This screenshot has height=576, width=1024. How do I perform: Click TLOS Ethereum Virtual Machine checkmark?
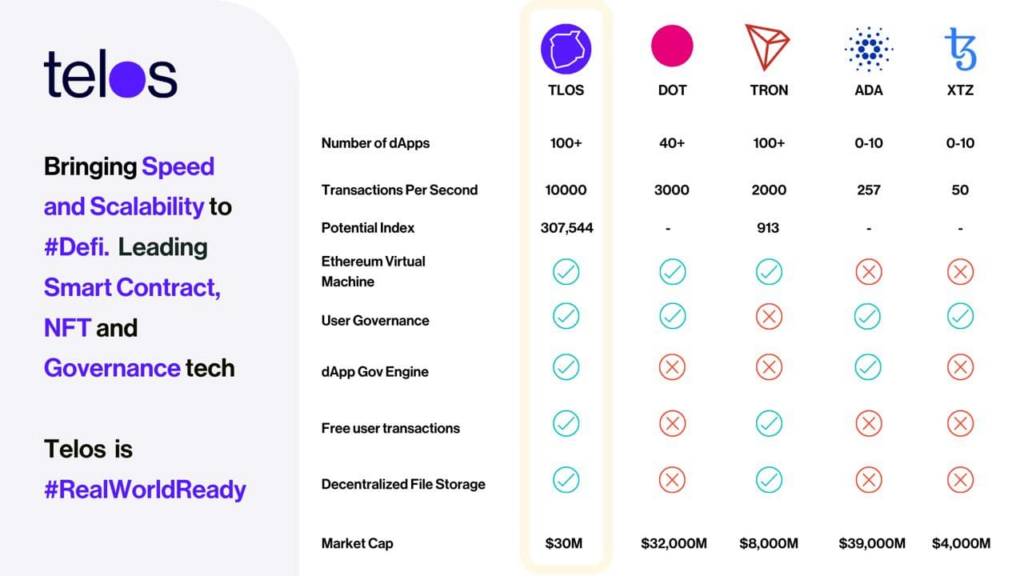[566, 271]
